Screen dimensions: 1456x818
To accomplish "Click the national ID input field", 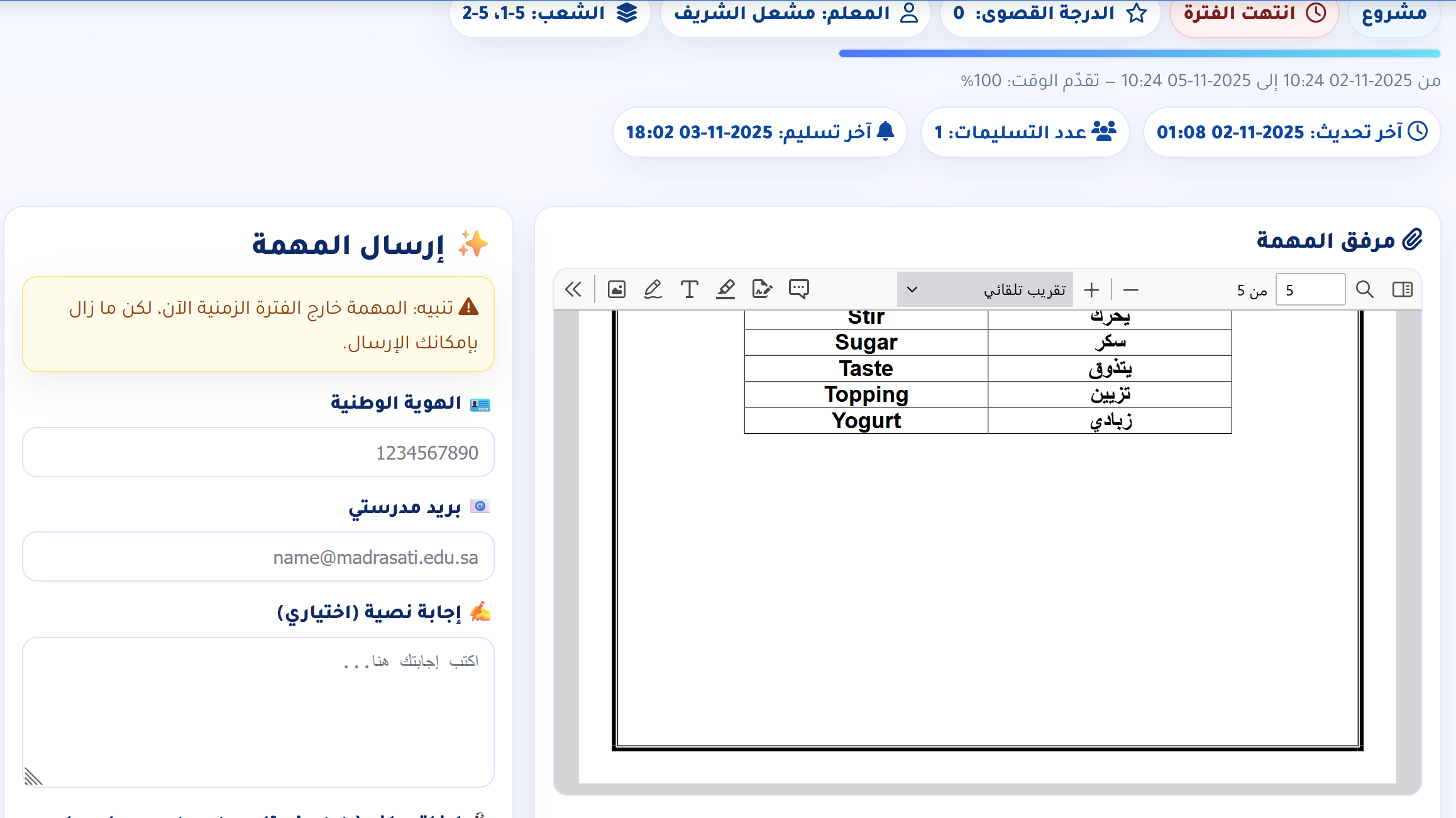I will point(258,453).
